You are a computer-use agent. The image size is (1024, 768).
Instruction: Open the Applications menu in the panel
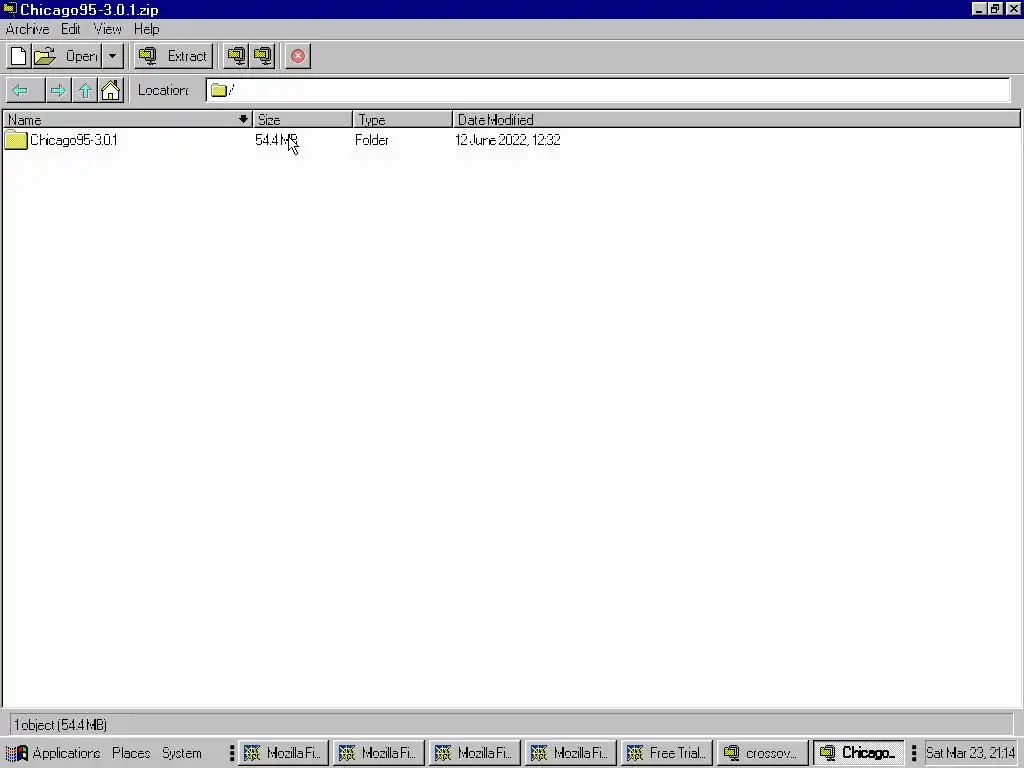[x=54, y=753]
